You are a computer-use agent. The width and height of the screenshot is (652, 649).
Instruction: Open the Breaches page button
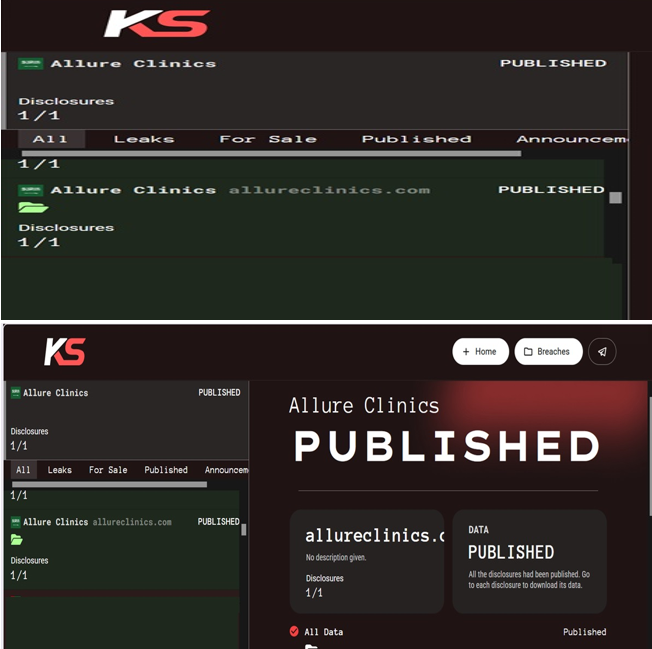[x=546, y=352]
